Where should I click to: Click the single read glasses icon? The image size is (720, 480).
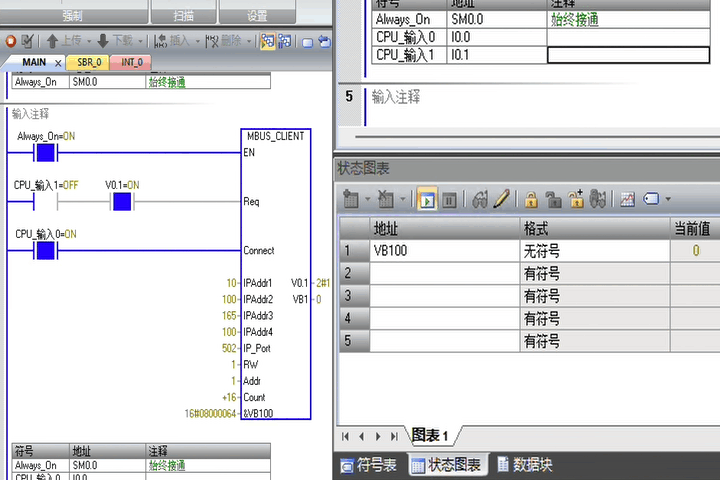[480, 200]
